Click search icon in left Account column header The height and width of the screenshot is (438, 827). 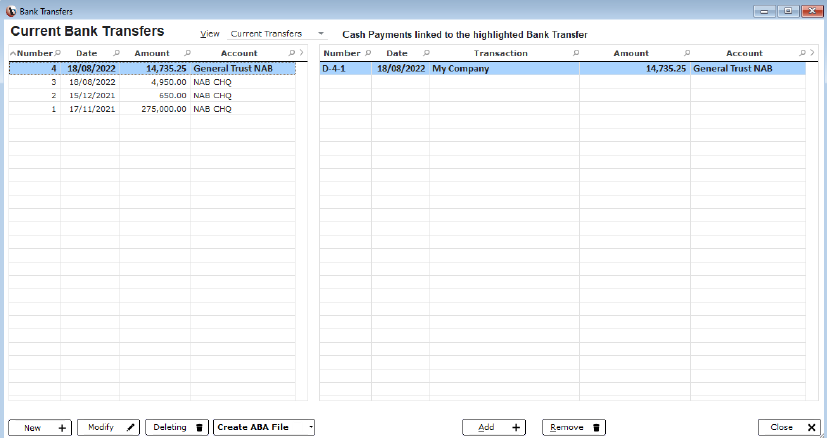click(x=292, y=53)
